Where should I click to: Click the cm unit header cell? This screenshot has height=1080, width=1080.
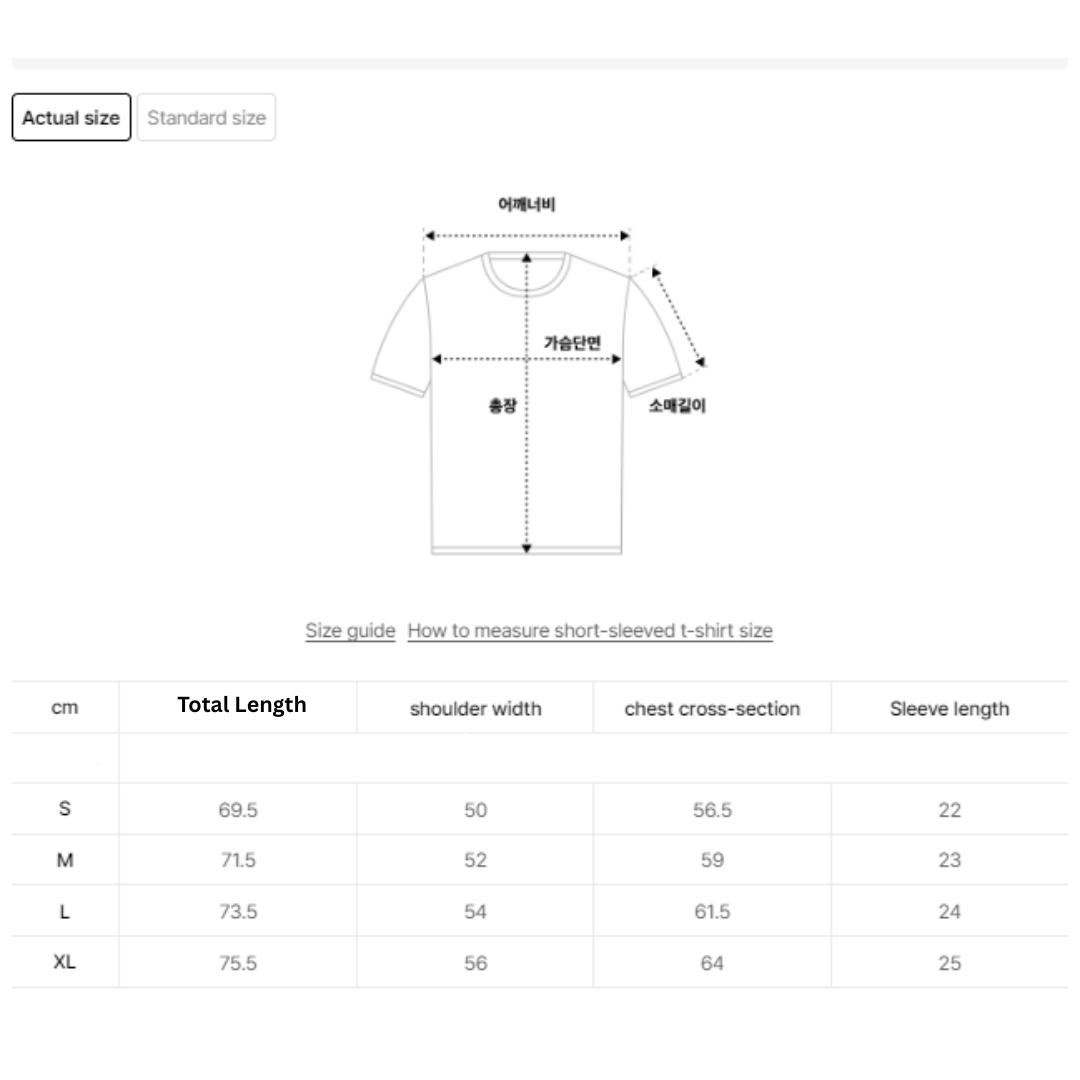[x=65, y=708]
